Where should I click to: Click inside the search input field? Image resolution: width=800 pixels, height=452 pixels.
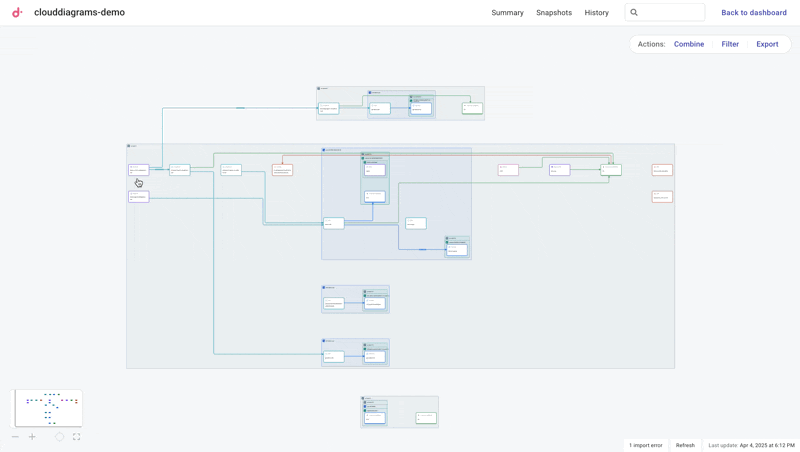(x=671, y=13)
